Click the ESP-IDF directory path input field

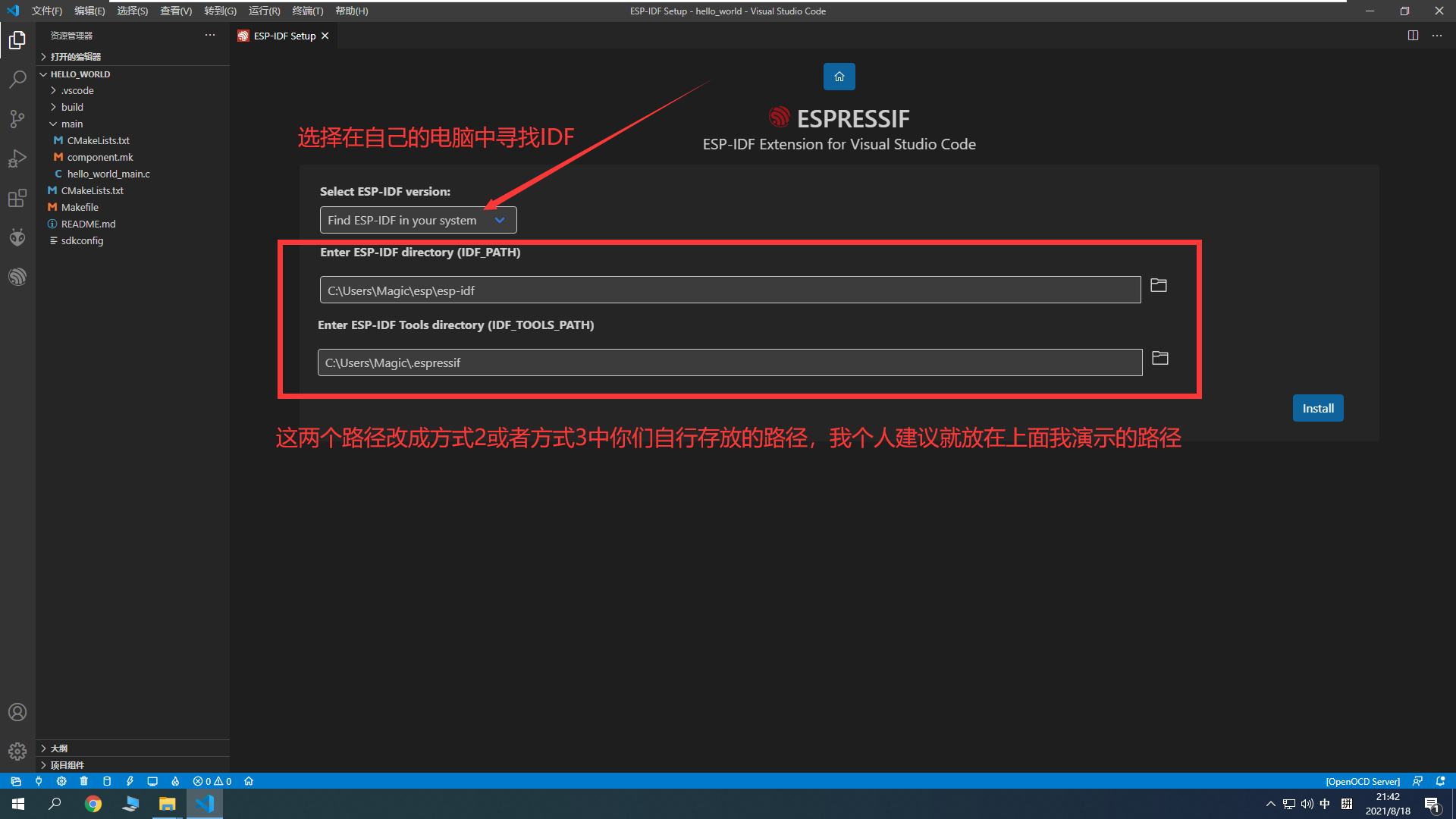730,290
